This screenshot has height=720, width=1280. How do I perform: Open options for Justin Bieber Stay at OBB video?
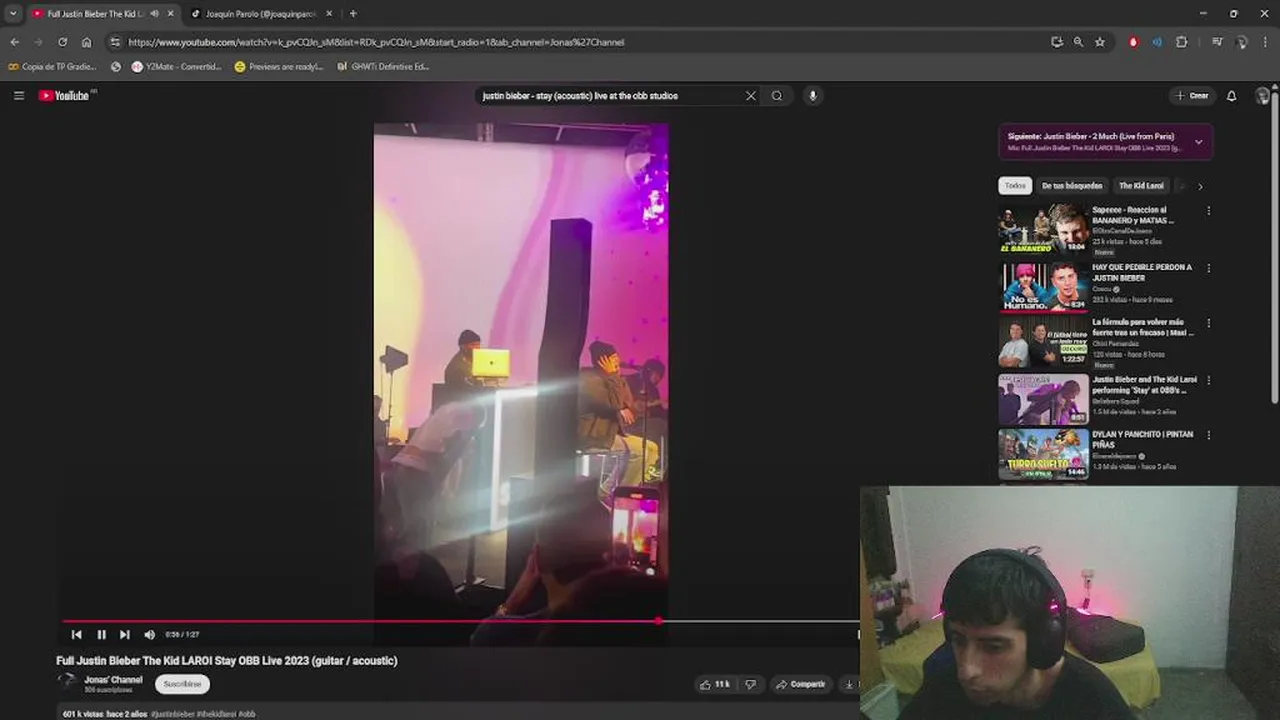click(1209, 380)
